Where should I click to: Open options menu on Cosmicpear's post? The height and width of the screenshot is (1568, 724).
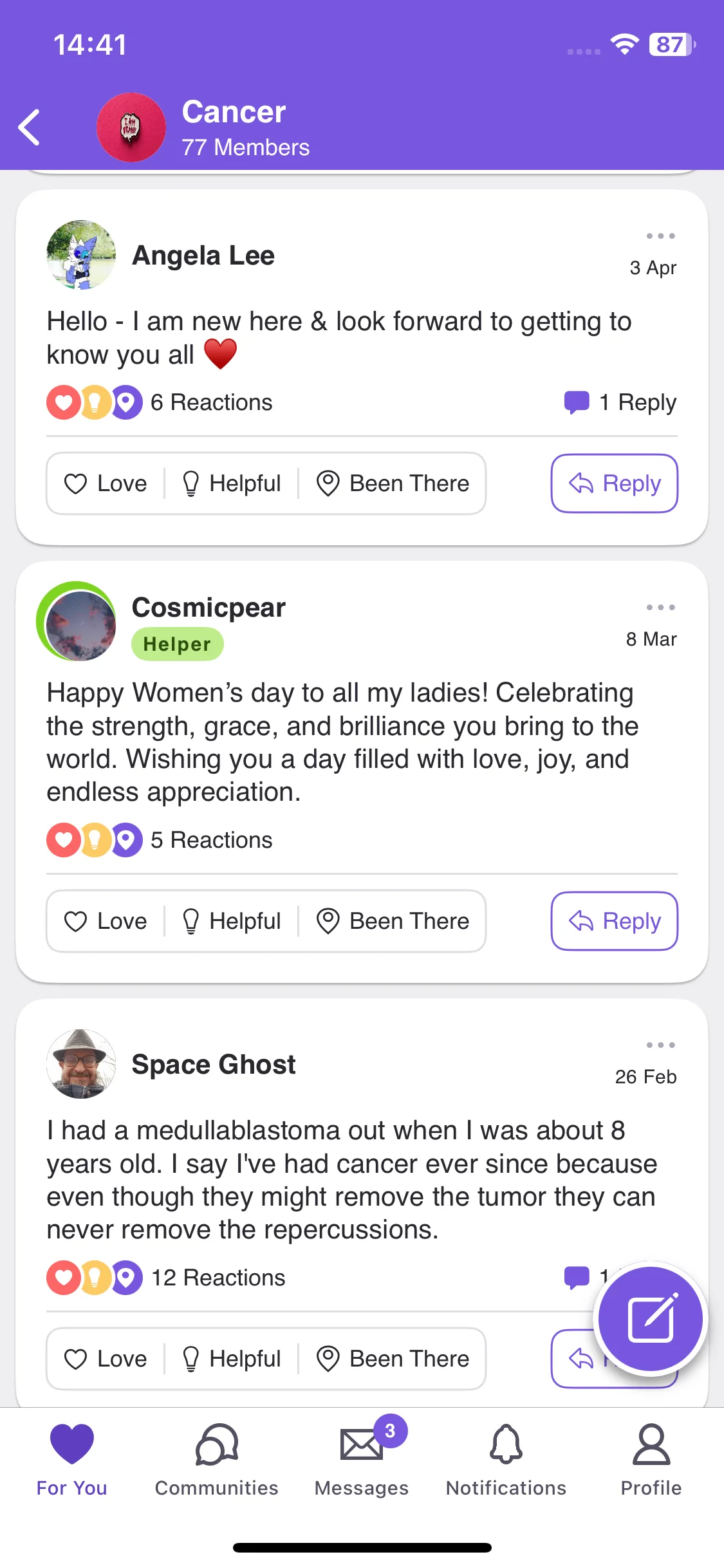[x=660, y=608]
